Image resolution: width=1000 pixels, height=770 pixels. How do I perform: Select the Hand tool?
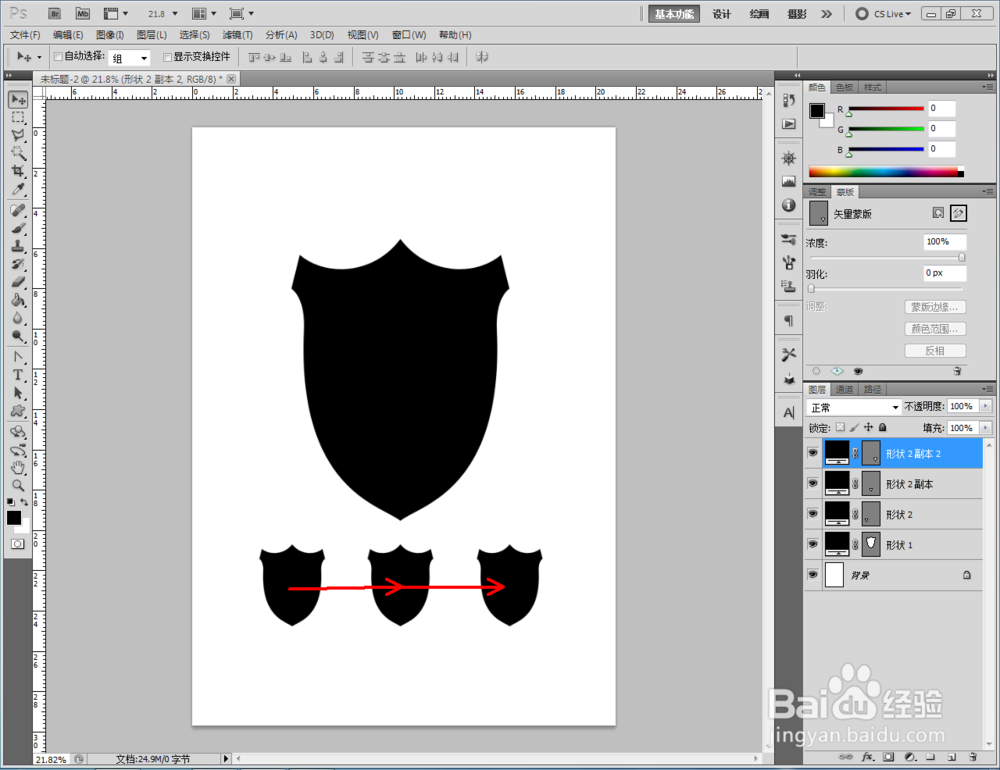click(x=18, y=468)
